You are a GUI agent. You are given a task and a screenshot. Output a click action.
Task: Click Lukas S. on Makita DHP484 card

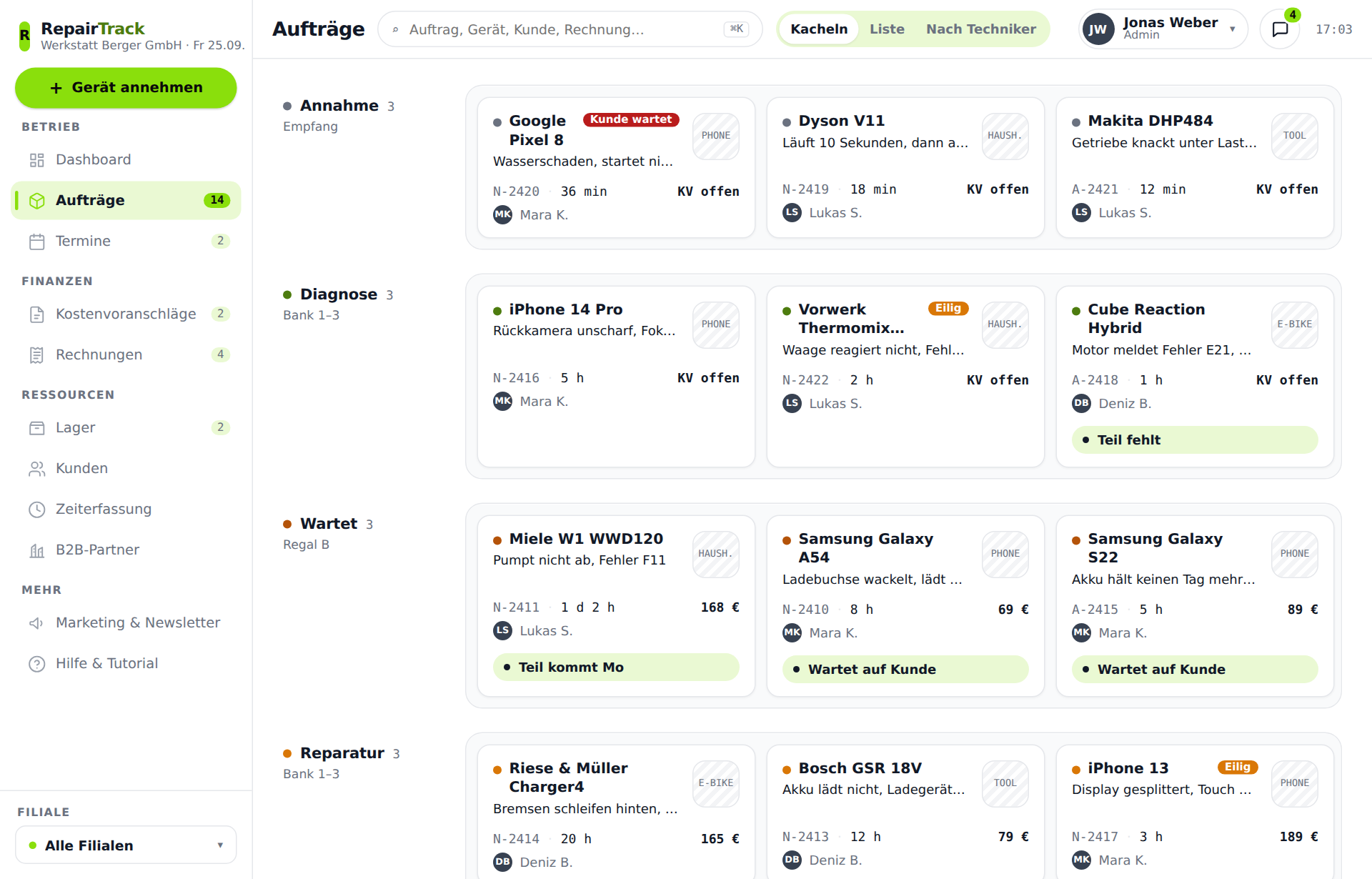[x=1125, y=213]
